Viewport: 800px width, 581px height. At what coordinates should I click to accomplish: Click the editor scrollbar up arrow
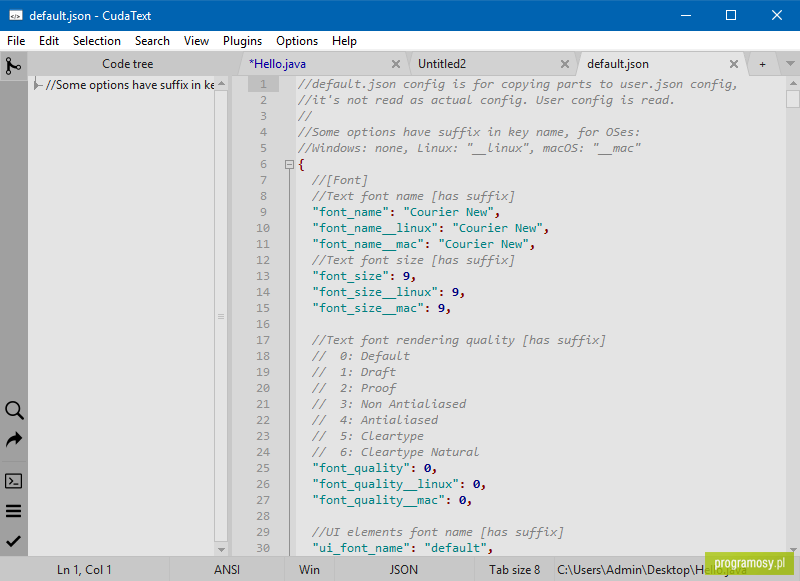pyautogui.click(x=793, y=83)
